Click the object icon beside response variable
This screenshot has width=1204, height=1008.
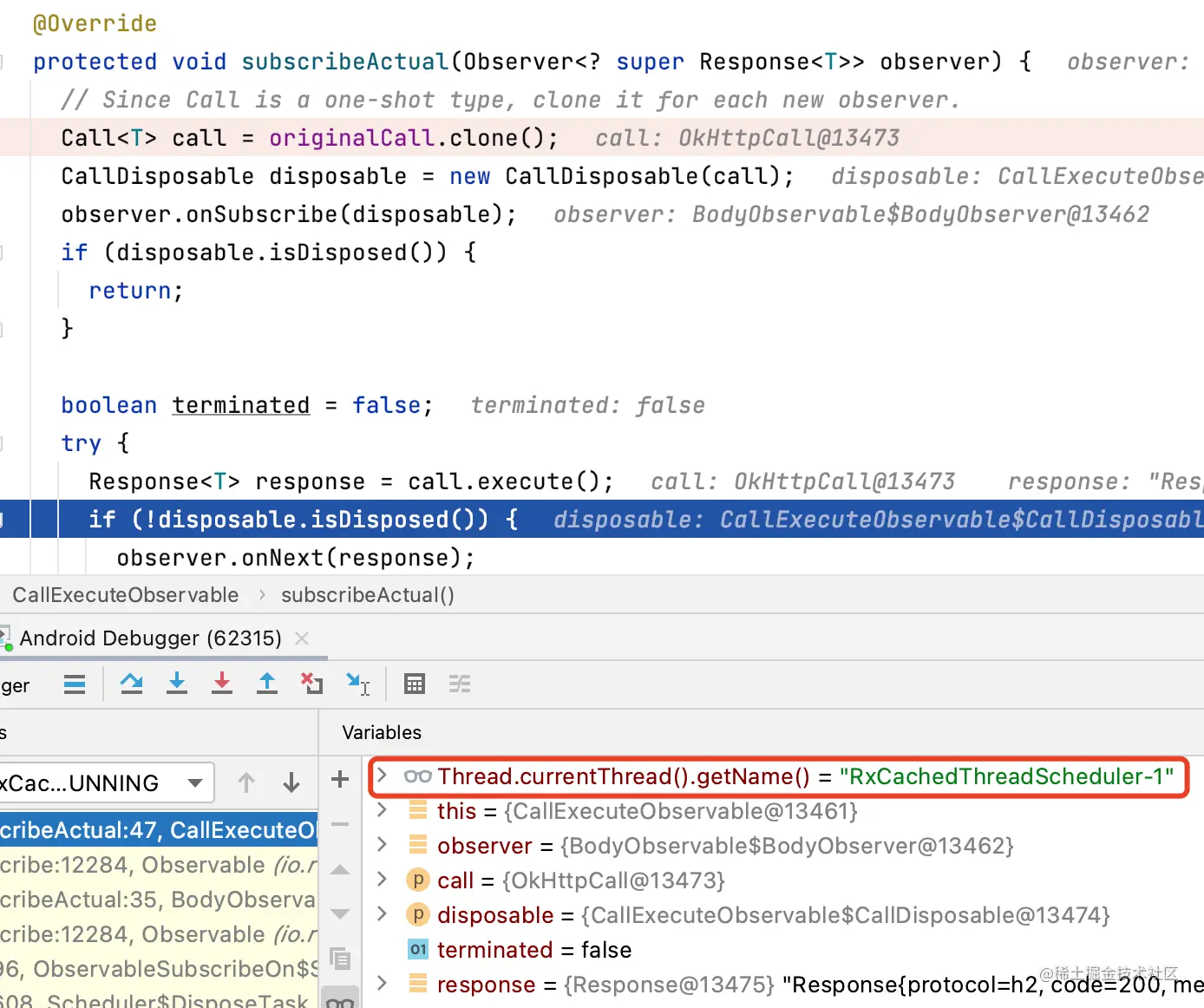pyautogui.click(x=418, y=985)
